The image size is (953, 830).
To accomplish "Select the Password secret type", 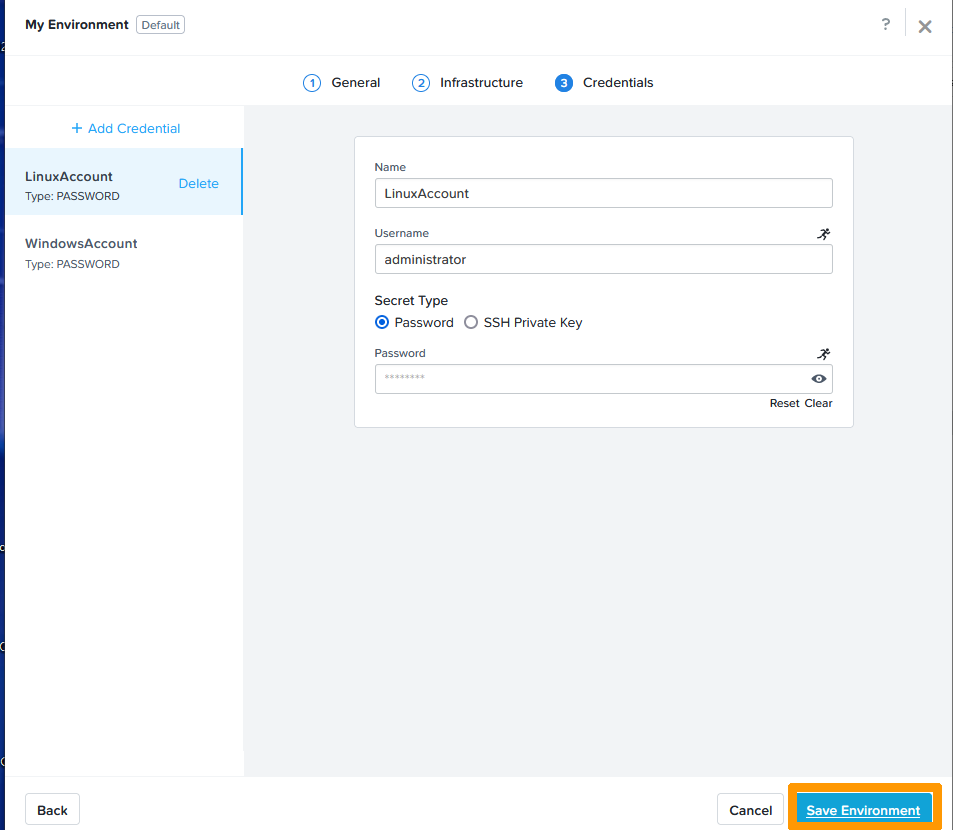I will pyautogui.click(x=381, y=322).
